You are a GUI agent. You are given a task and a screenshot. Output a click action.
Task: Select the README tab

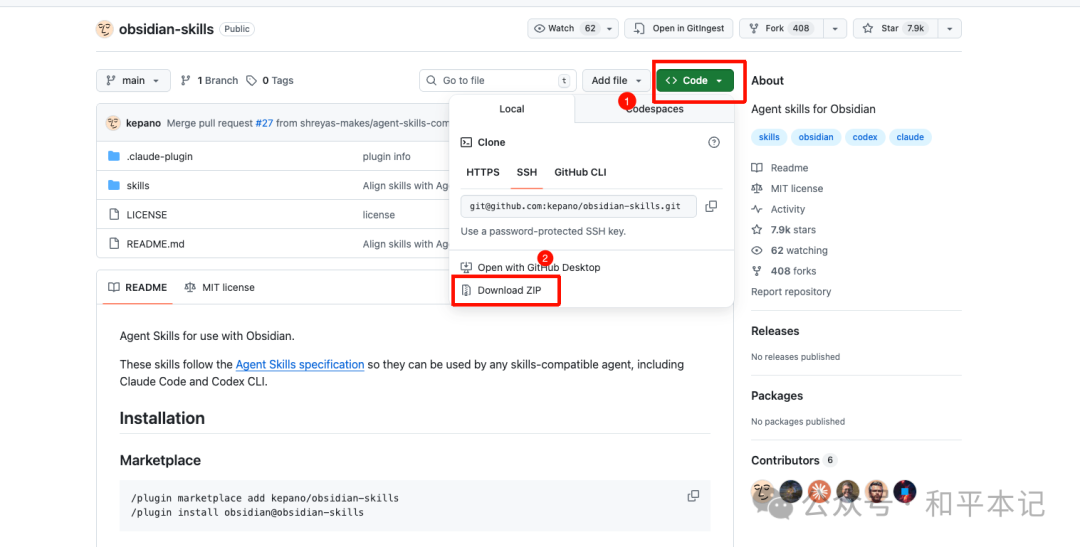137,287
